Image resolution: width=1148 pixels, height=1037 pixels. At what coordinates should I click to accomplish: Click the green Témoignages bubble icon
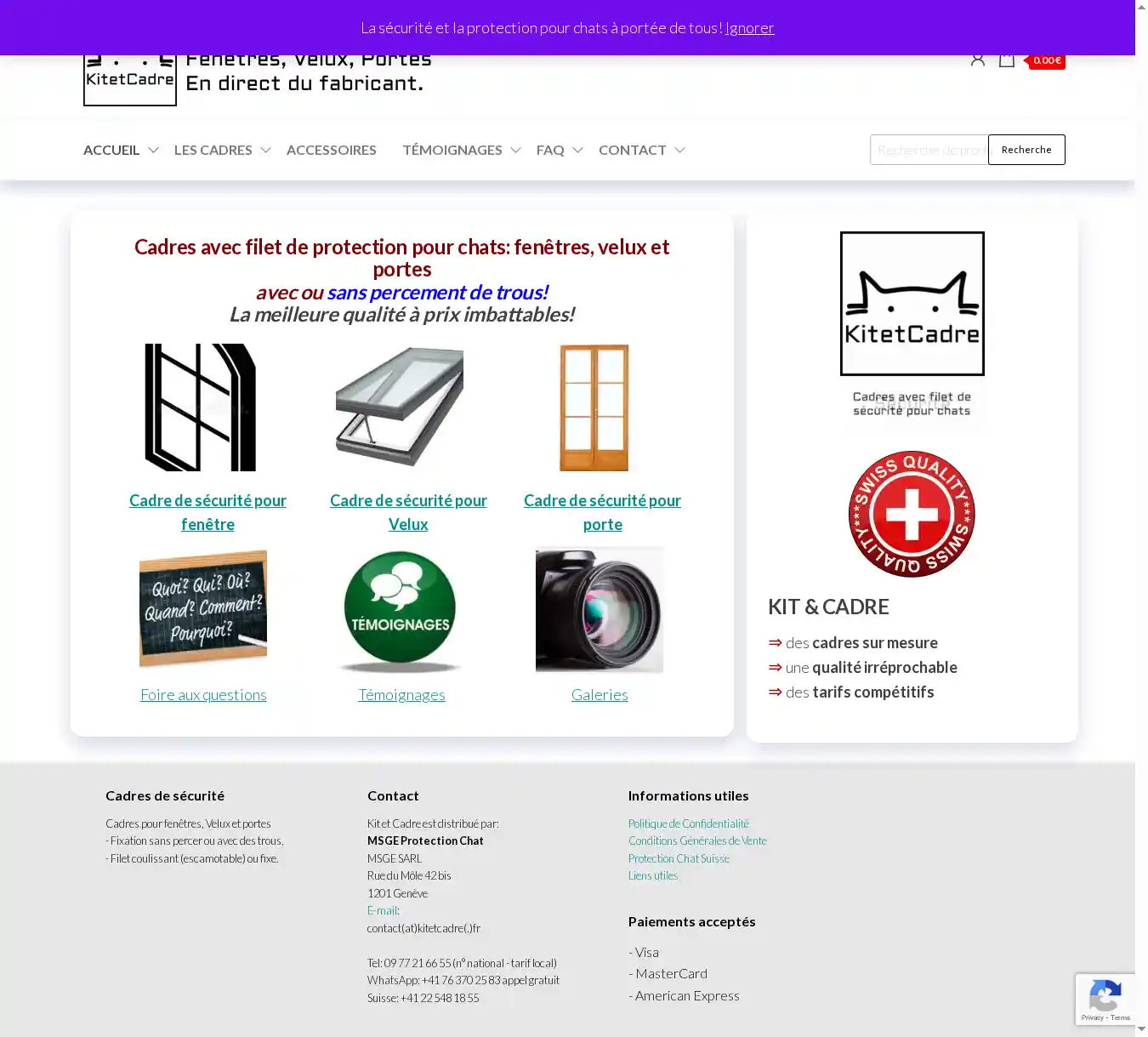(400, 610)
